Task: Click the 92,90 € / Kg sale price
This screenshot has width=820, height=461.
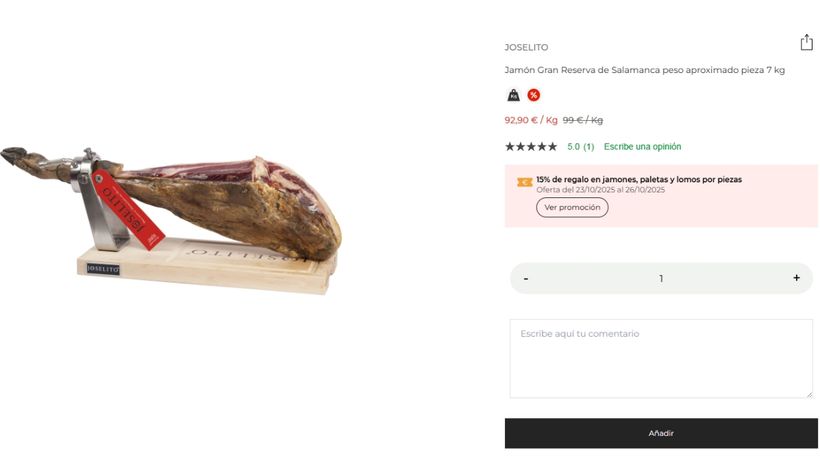Action: 530,120
